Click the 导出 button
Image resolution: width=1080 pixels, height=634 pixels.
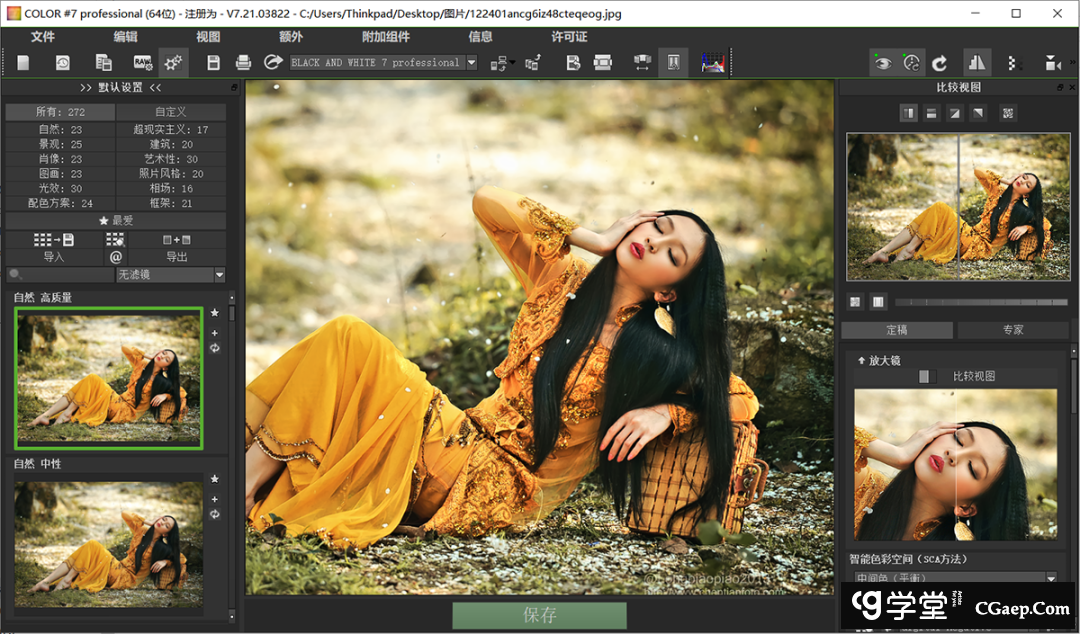(177, 257)
